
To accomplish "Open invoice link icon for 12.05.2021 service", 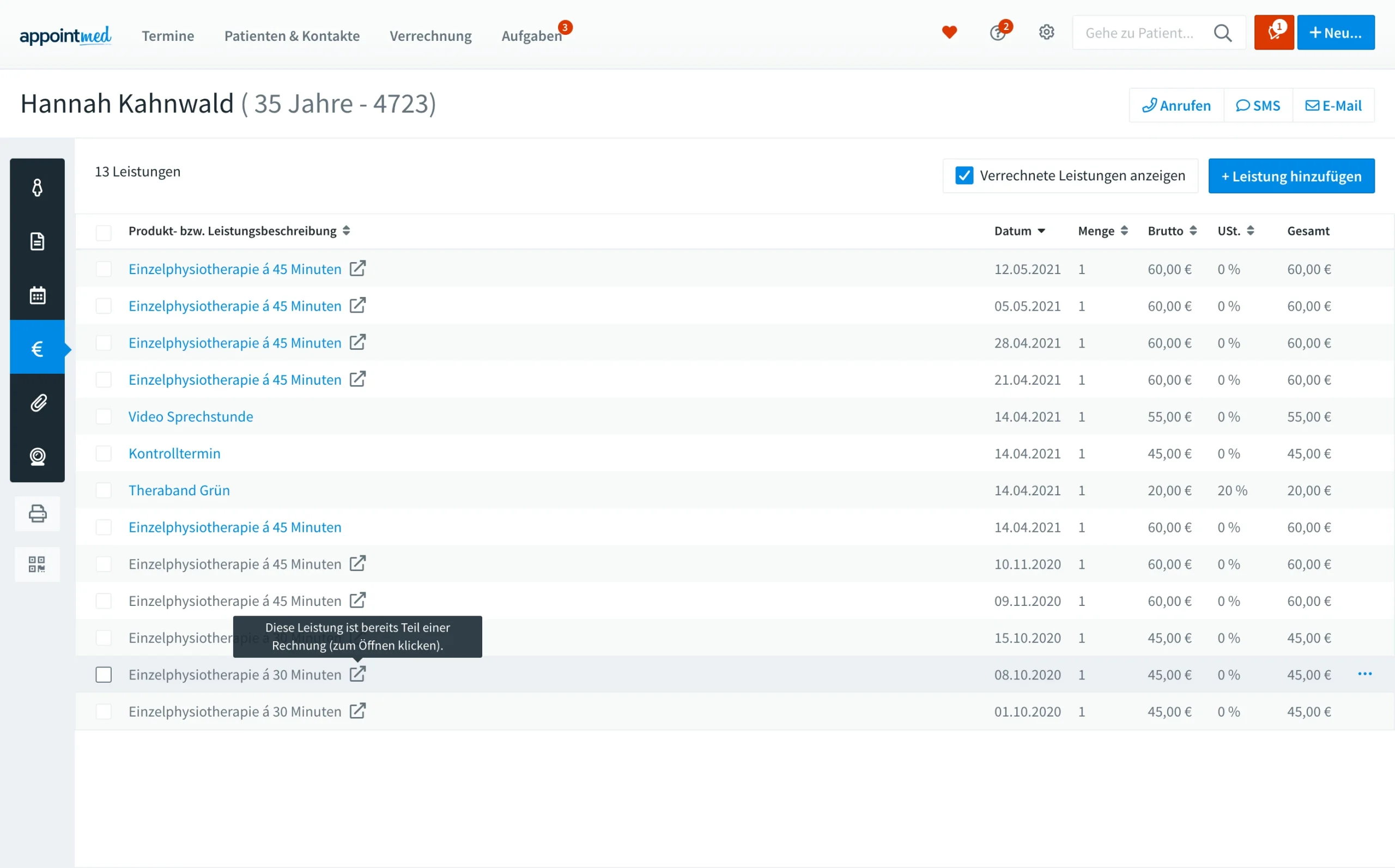I will coord(357,269).
